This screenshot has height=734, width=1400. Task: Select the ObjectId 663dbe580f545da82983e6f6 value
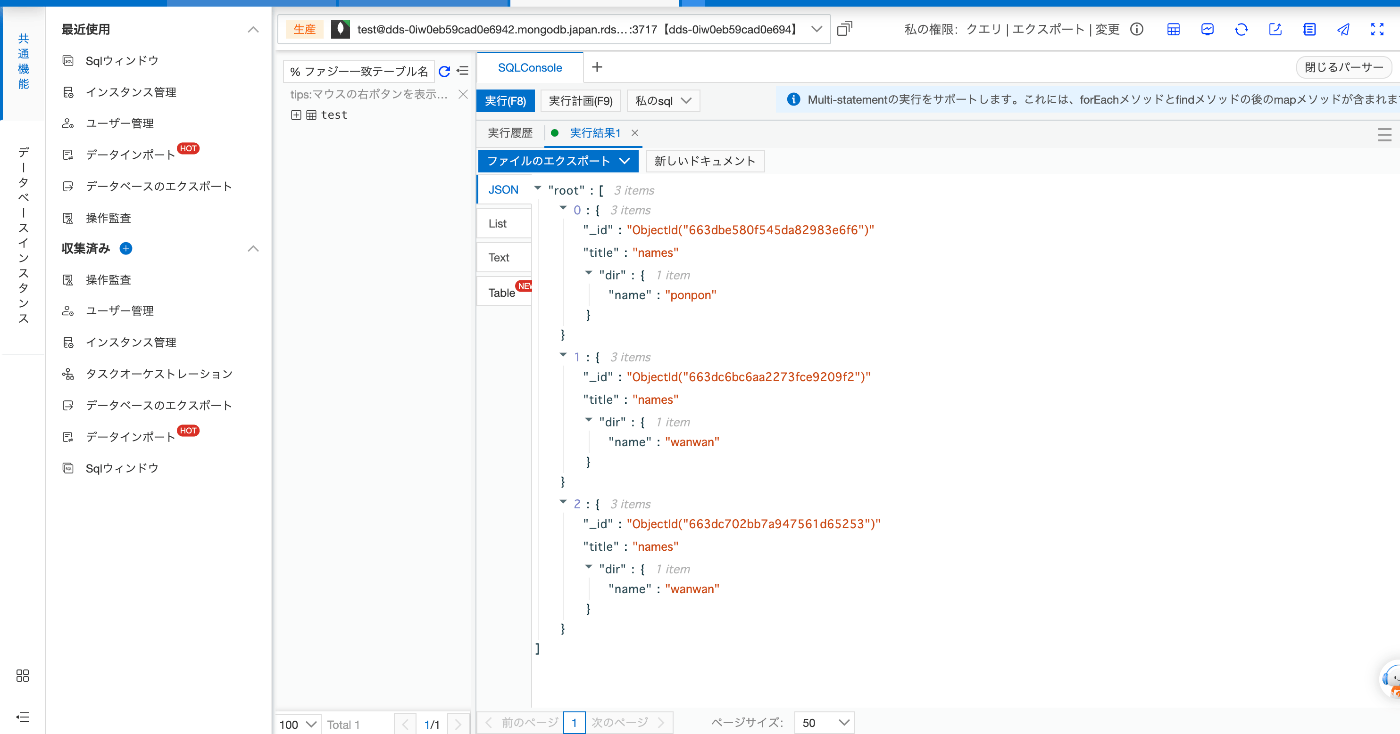pos(750,230)
